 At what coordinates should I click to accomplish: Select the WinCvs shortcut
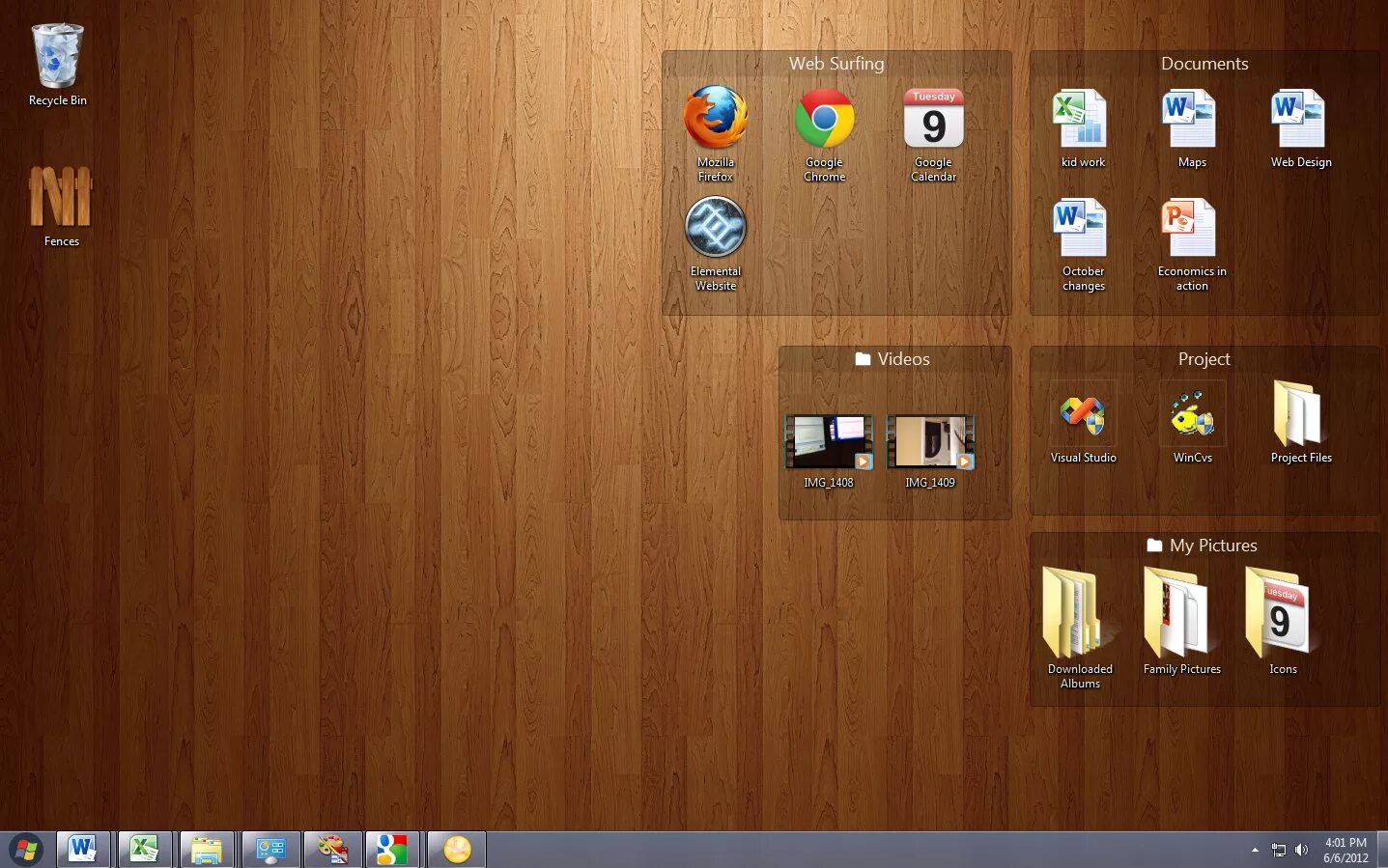(1192, 423)
